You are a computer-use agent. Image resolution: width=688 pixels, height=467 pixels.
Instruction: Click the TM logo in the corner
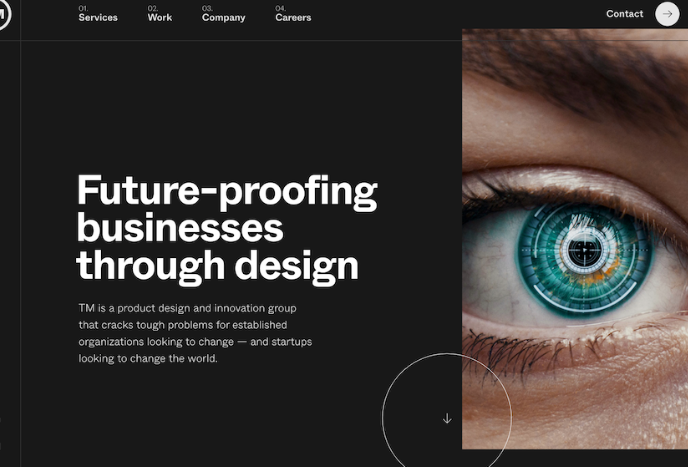pos(4,14)
